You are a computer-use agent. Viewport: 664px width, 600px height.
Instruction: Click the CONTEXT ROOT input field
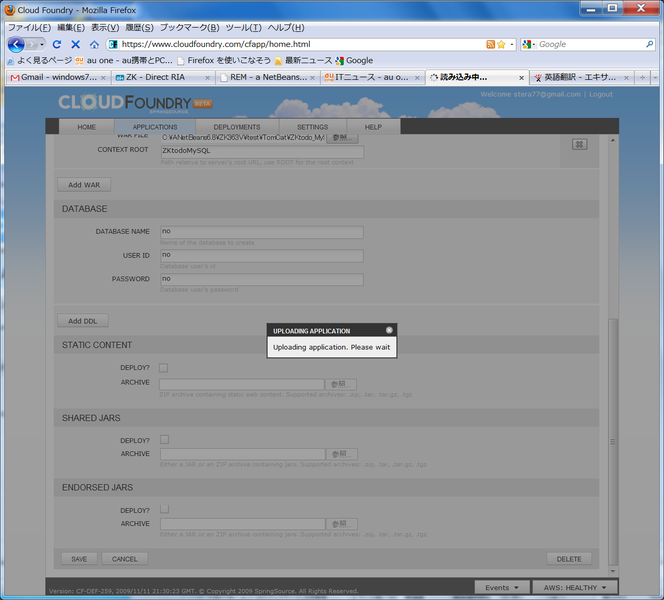(x=262, y=151)
